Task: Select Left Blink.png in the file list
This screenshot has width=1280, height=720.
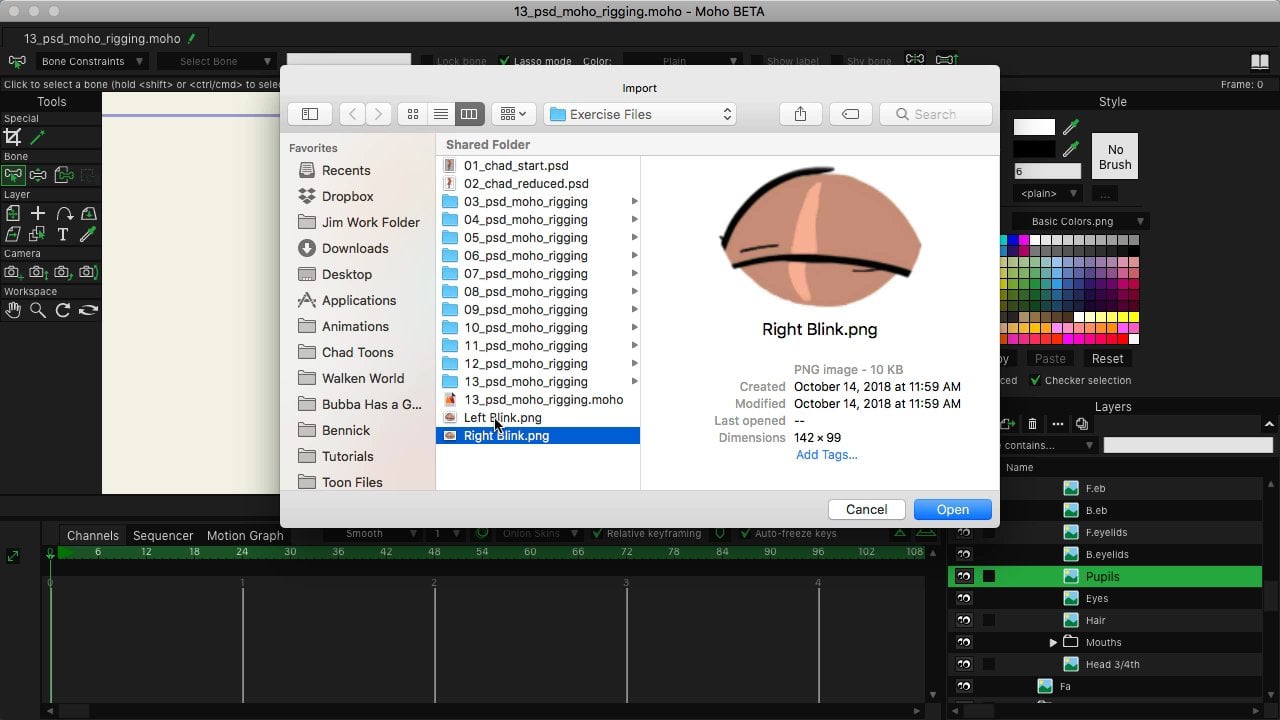Action: [502, 417]
